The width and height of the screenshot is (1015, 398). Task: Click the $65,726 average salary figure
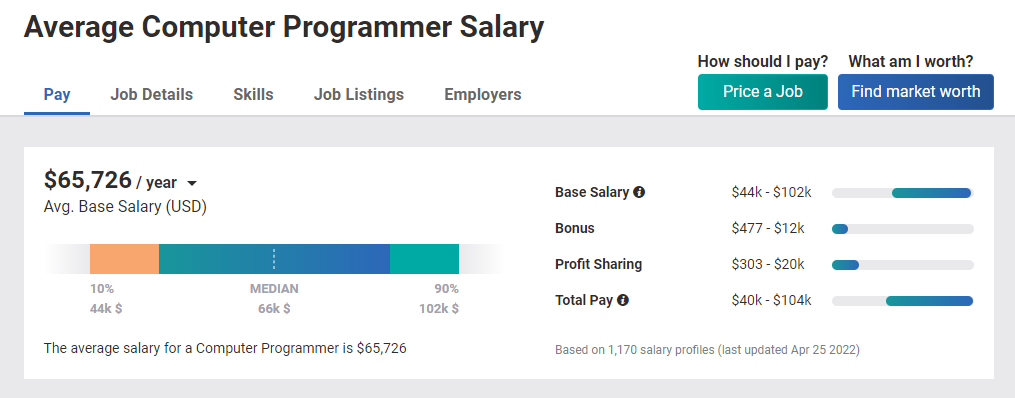87,180
